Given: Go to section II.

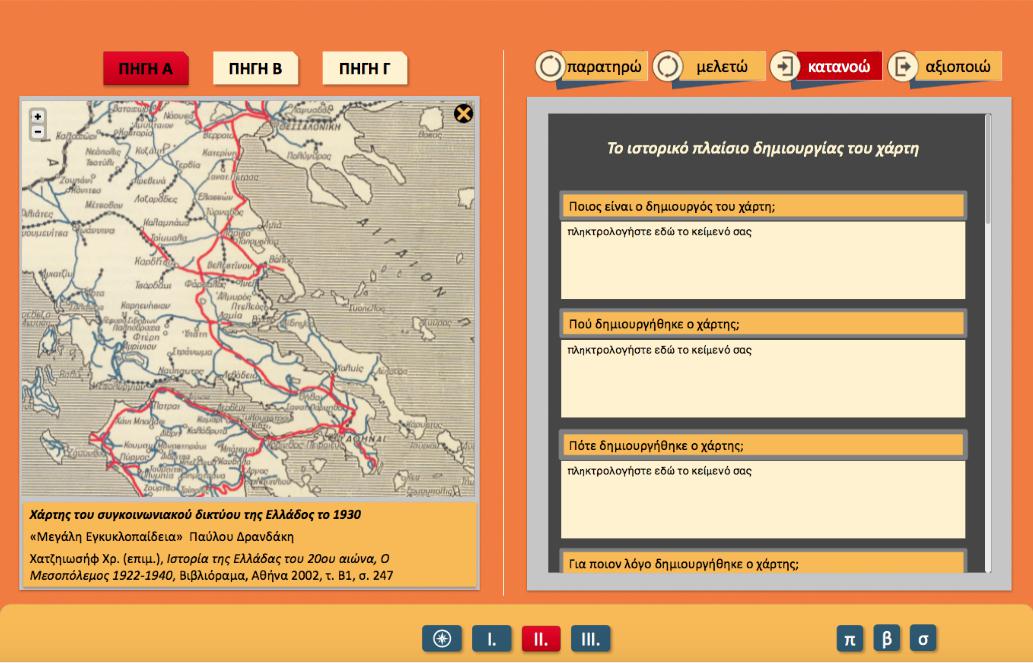Looking at the screenshot, I should [x=541, y=639].
